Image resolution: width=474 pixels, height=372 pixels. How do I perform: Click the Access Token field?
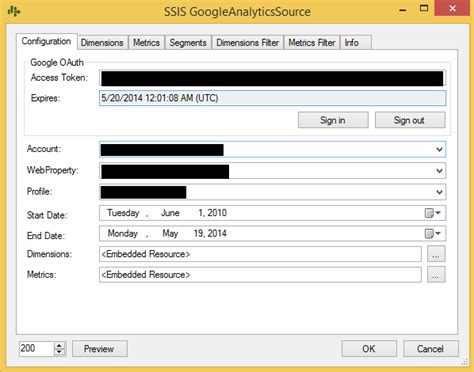tap(272, 78)
